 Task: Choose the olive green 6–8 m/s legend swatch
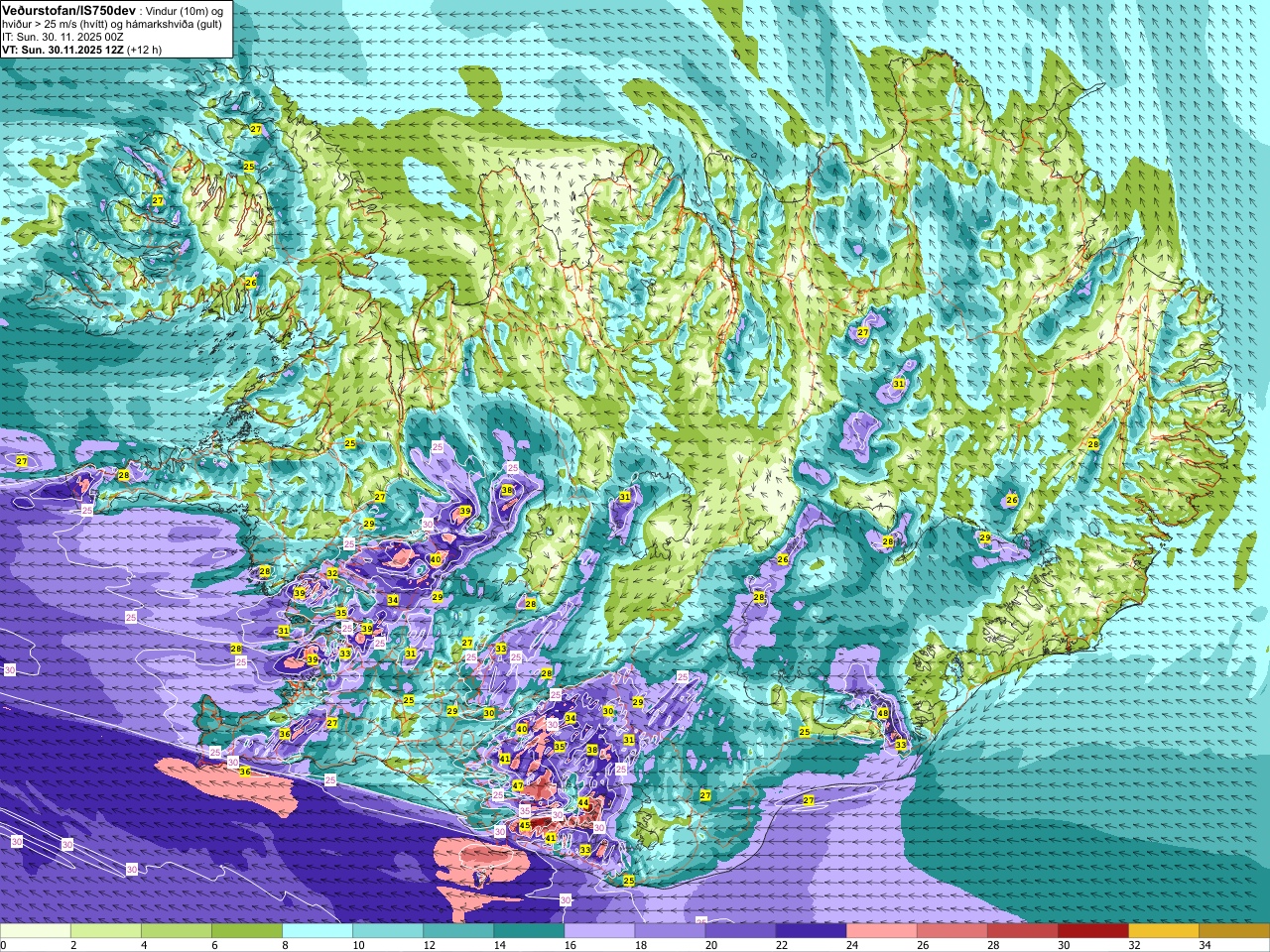coord(247,931)
